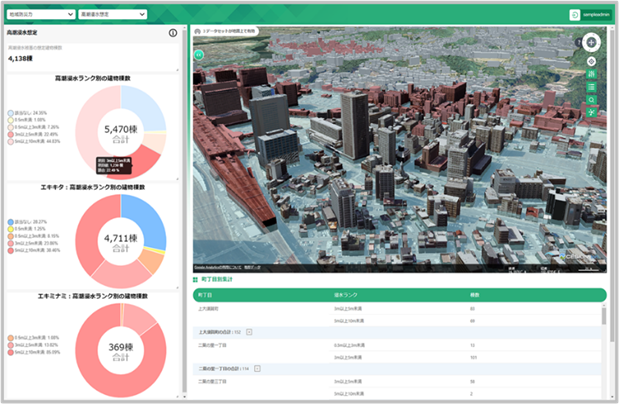Collapse the 二葉の里一丁目の合計 group row
Viewport: 619px width, 404px height.
[x=258, y=368]
